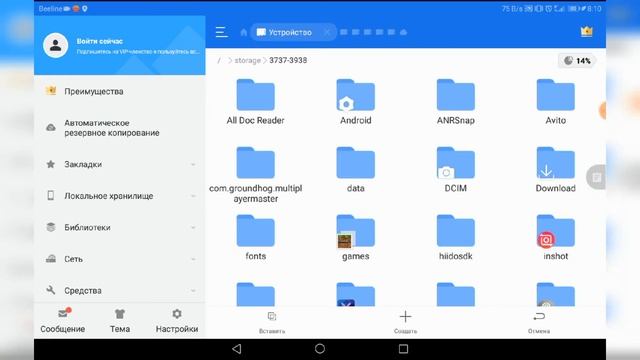Click the root slash in breadcrumb
Viewport: 640px width, 360px height.
(219, 60)
